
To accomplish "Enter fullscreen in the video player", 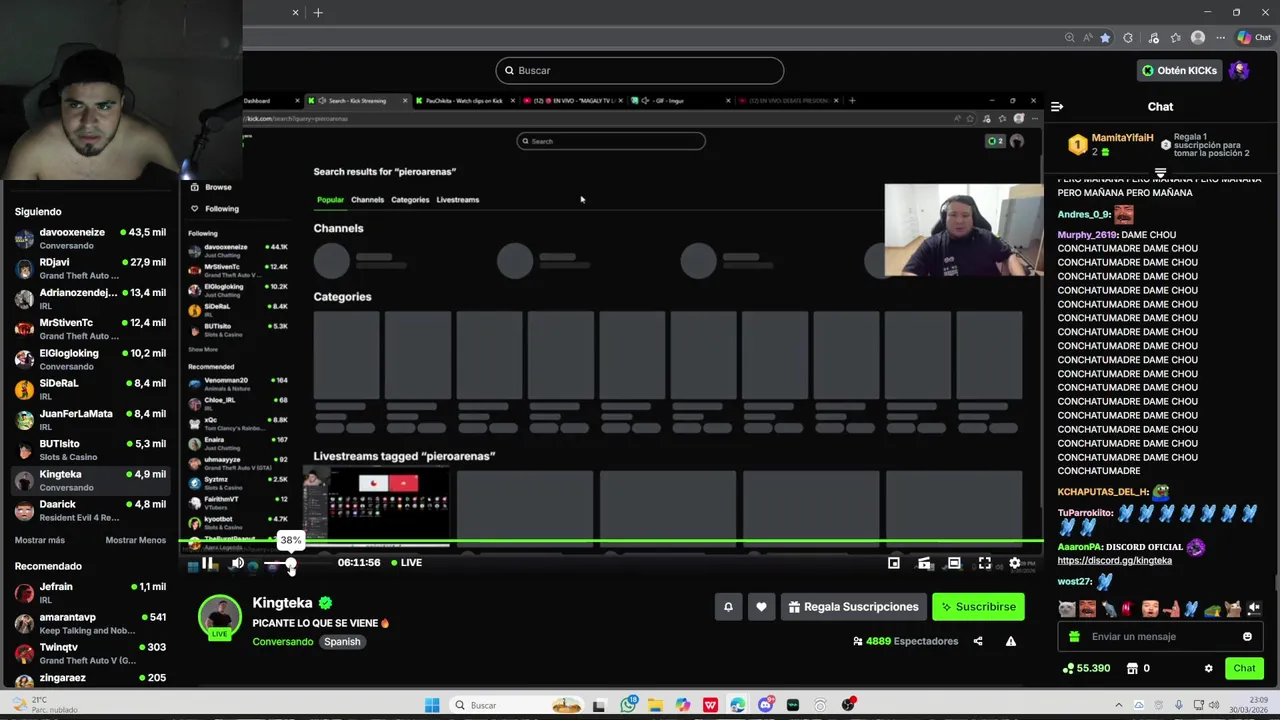I will coord(985,563).
